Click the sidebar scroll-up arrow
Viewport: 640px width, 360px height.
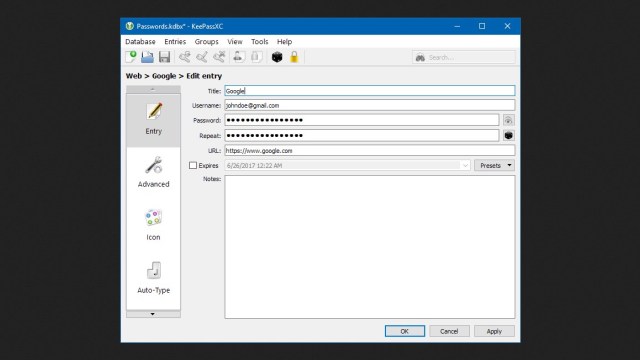pyautogui.click(x=153, y=89)
